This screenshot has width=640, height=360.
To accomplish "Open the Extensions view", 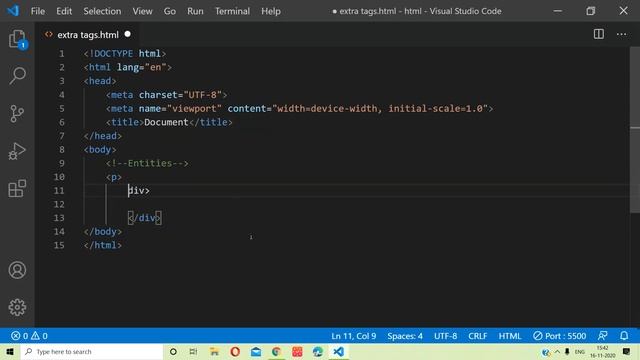I will (x=17, y=188).
